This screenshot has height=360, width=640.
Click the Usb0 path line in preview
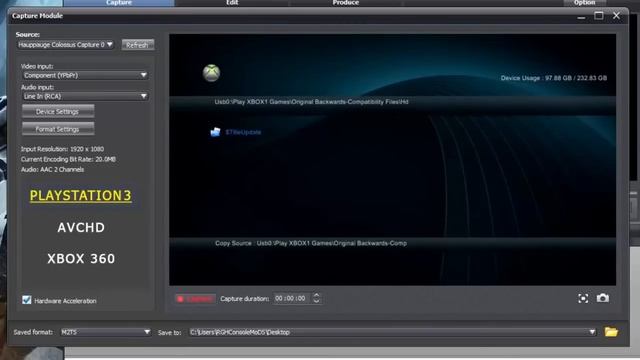click(x=311, y=102)
